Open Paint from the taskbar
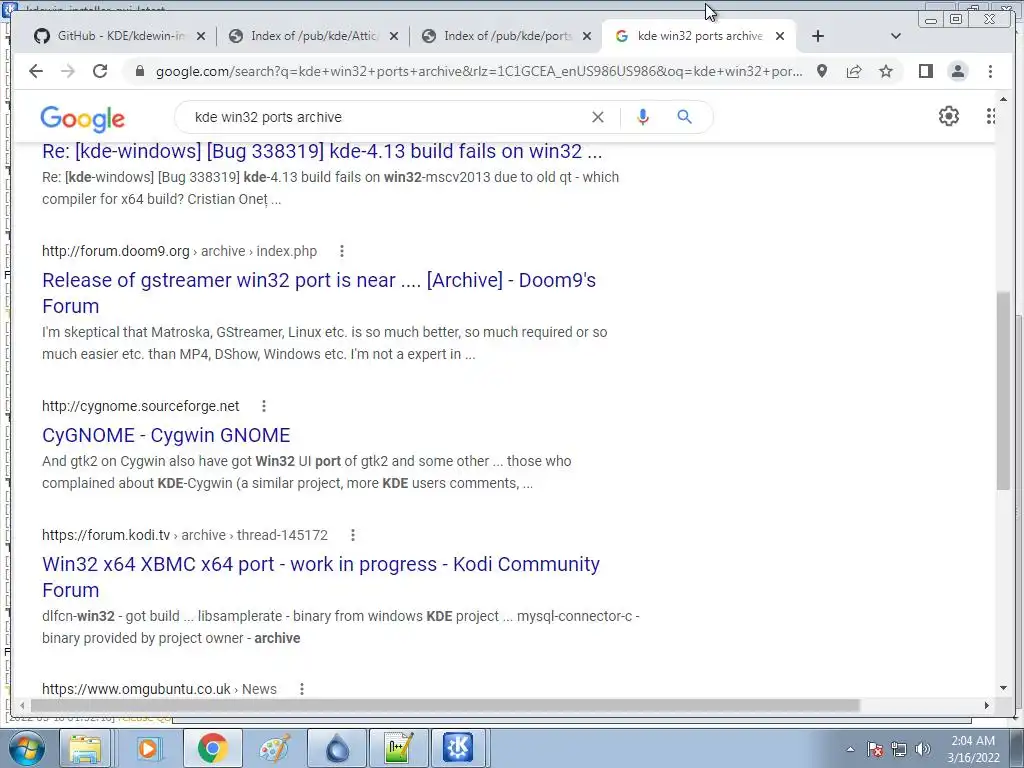This screenshot has height=768, width=1024. point(274,748)
